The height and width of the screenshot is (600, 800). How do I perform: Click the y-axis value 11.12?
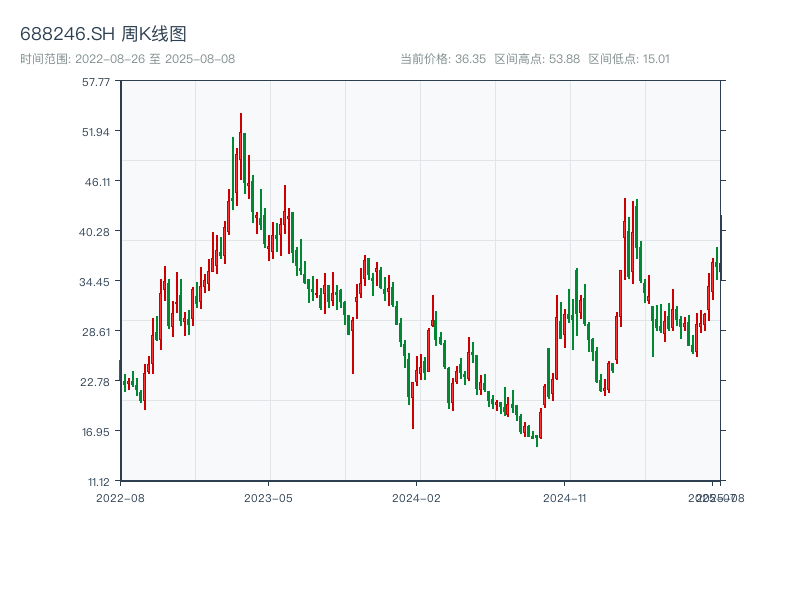[98, 482]
